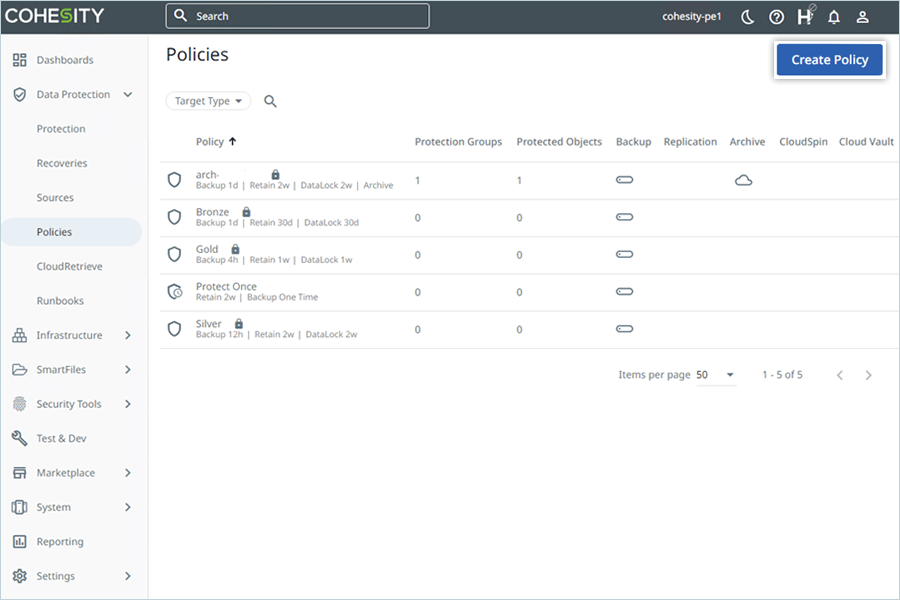
Task: Click the shield icon of Silver policy
Action: tap(174, 329)
